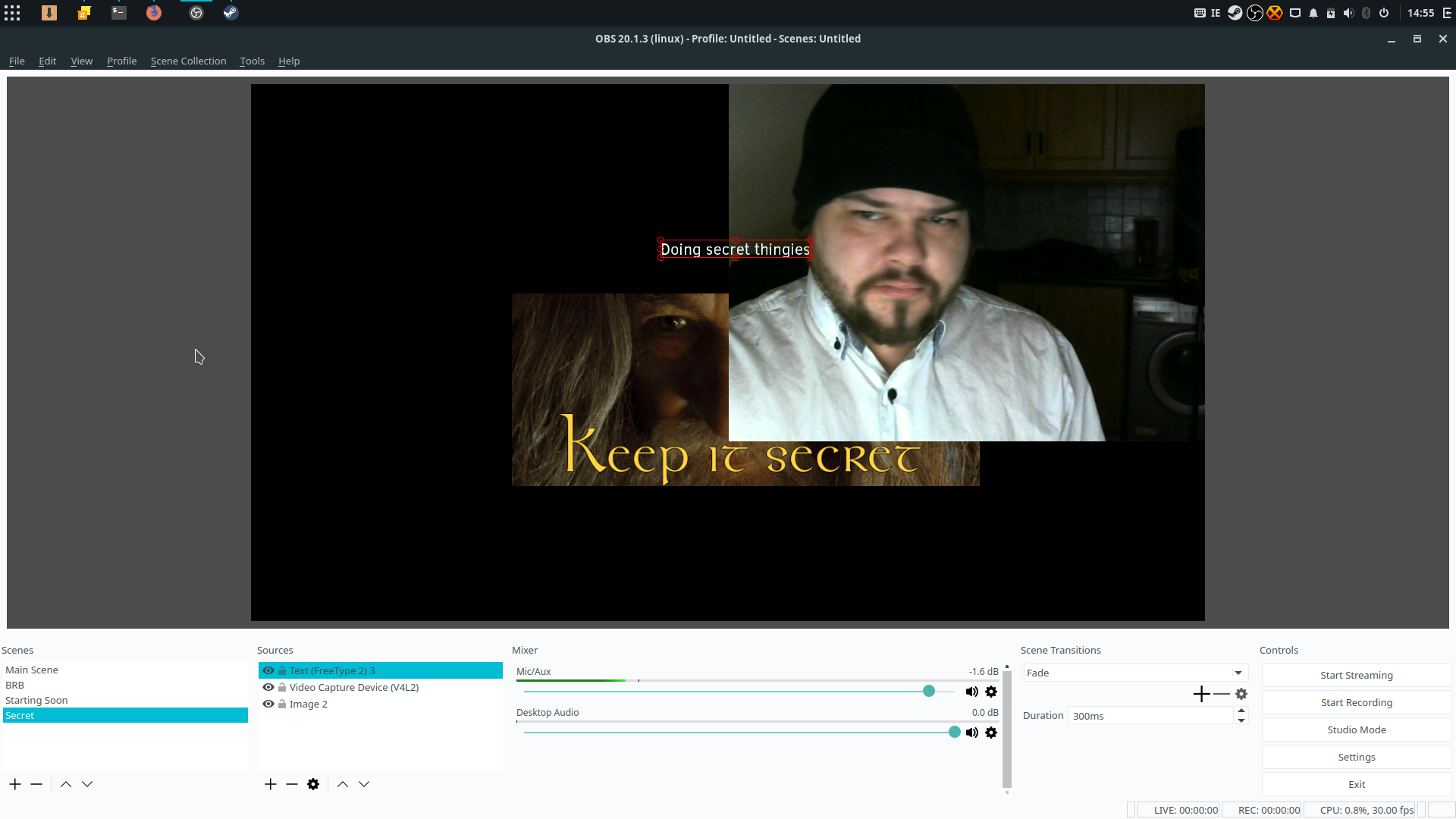Click the Steam launcher icon in the panel
The height and width of the screenshot is (819, 1456).
pos(231,13)
